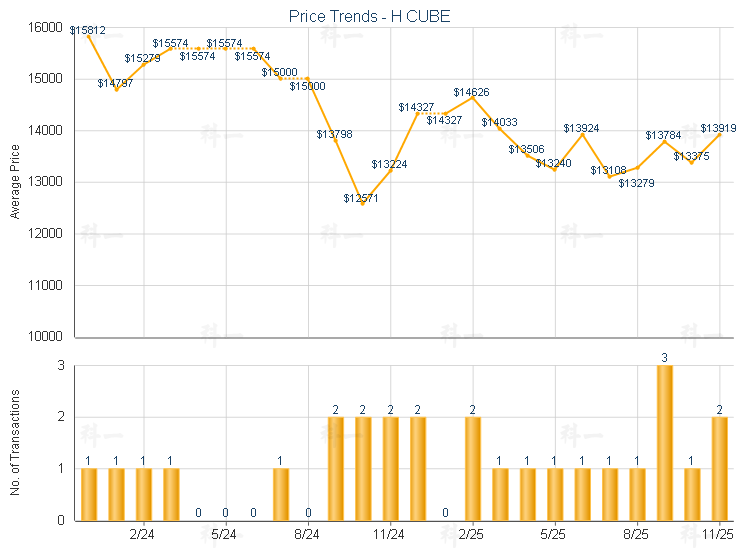Select the $14033 price label

(x=499, y=122)
